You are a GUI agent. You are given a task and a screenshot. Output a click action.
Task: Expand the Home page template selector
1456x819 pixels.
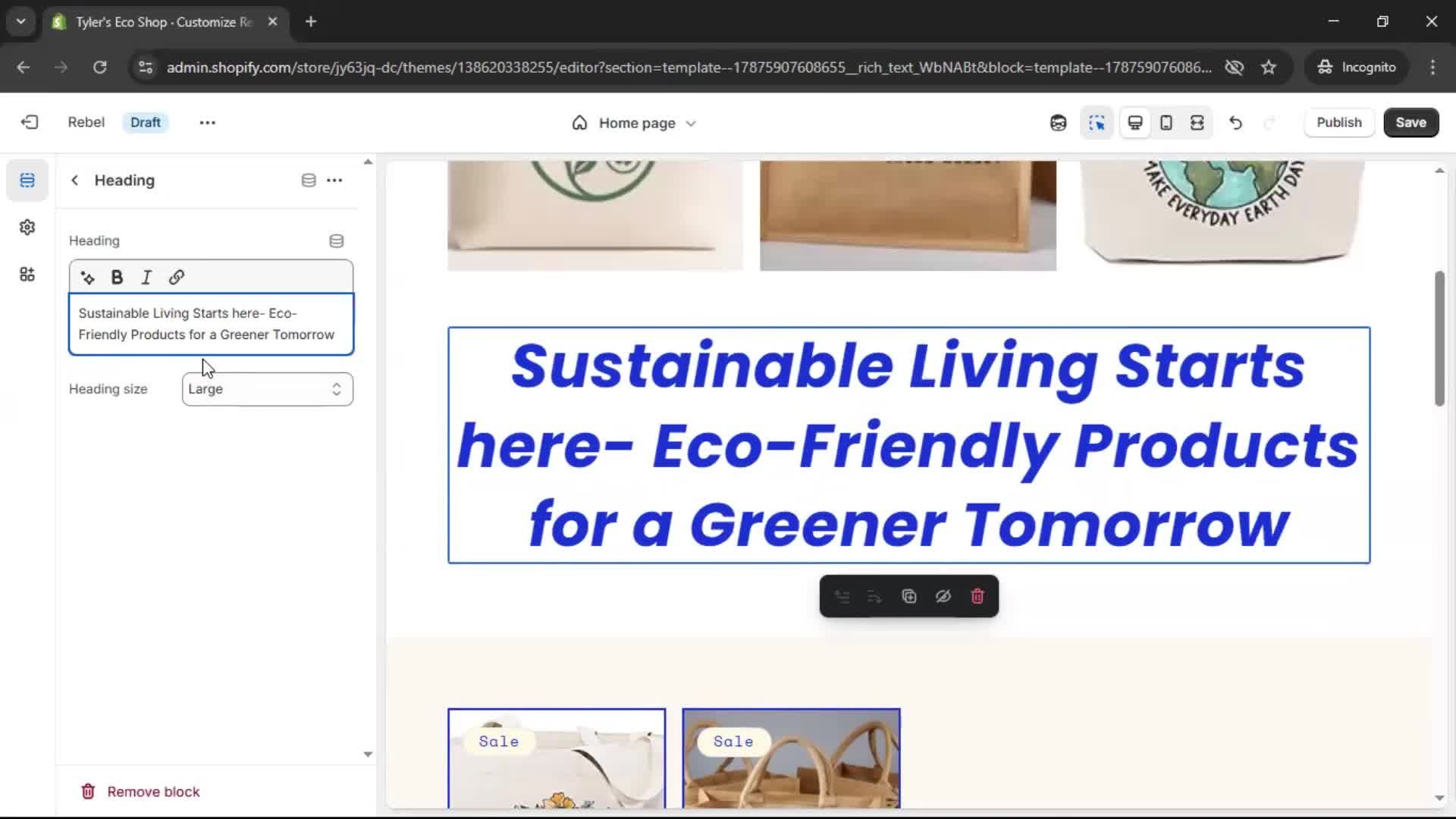point(634,123)
